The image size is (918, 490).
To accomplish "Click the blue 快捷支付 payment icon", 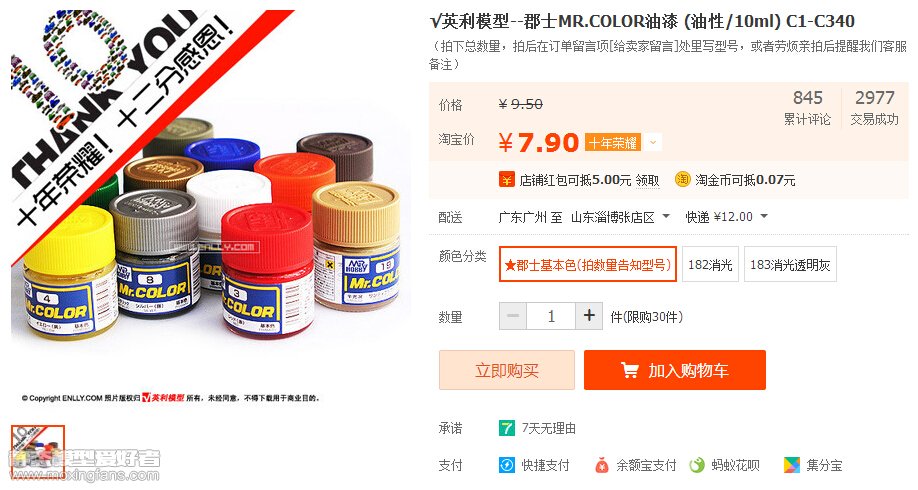I will pyautogui.click(x=506, y=465).
